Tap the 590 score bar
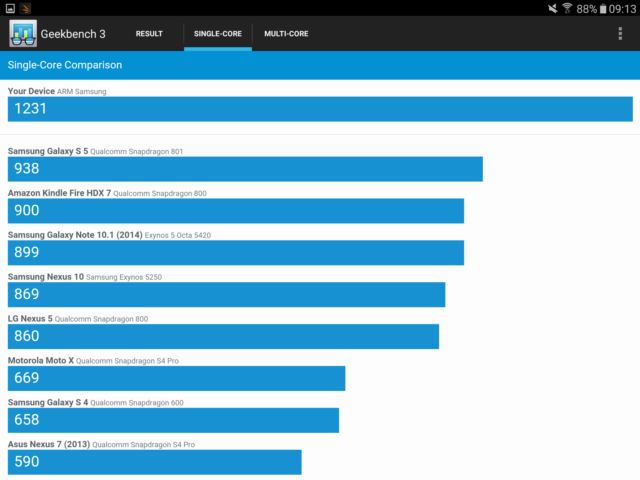Viewport: 640px width, 480px height. [155, 462]
